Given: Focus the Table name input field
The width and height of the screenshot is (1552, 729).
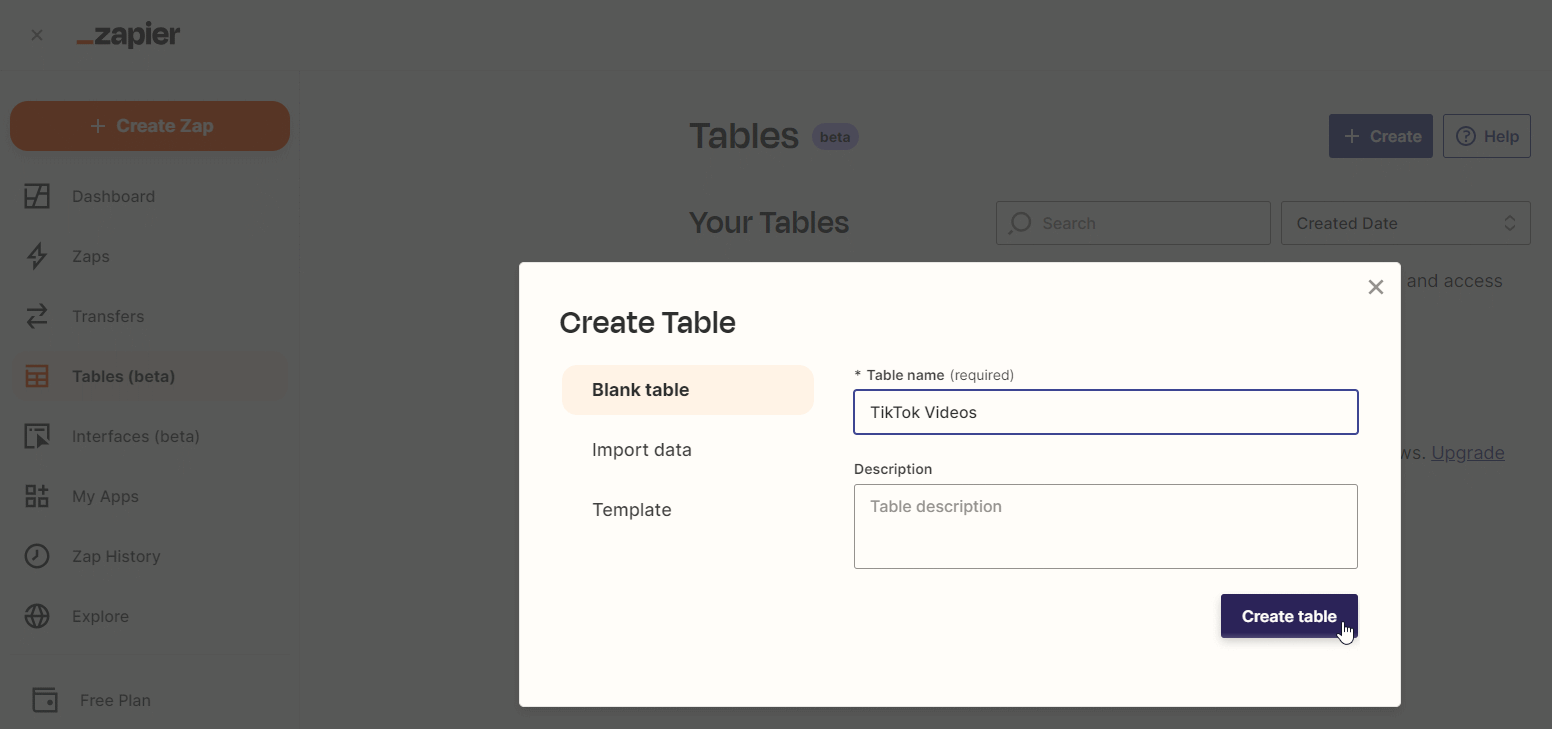Looking at the screenshot, I should coord(1105,412).
